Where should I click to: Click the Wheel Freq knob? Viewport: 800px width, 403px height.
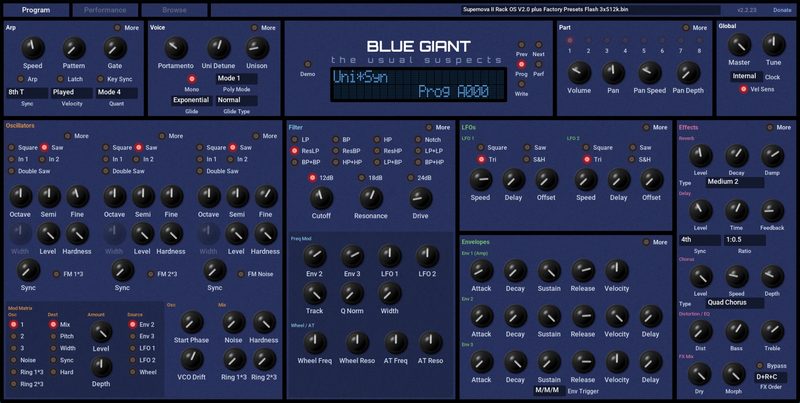(315, 343)
